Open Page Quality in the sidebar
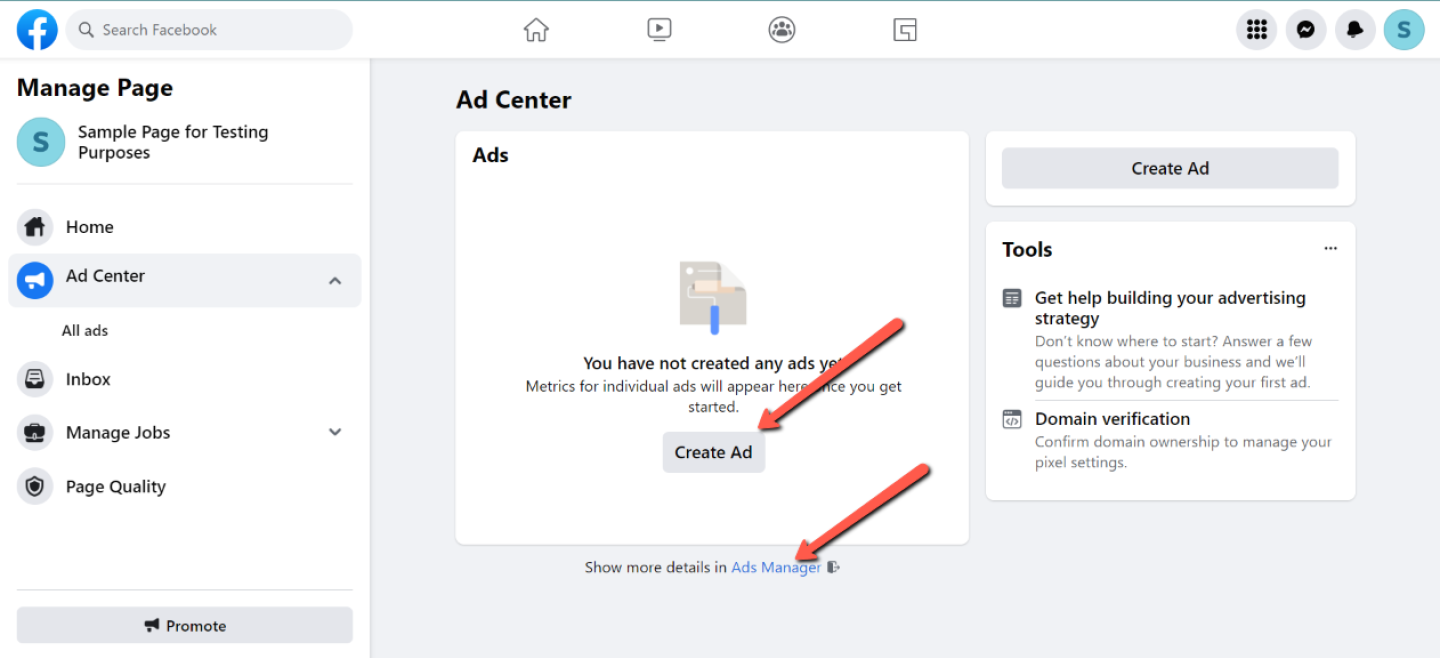The width and height of the screenshot is (1440, 658). [115, 487]
